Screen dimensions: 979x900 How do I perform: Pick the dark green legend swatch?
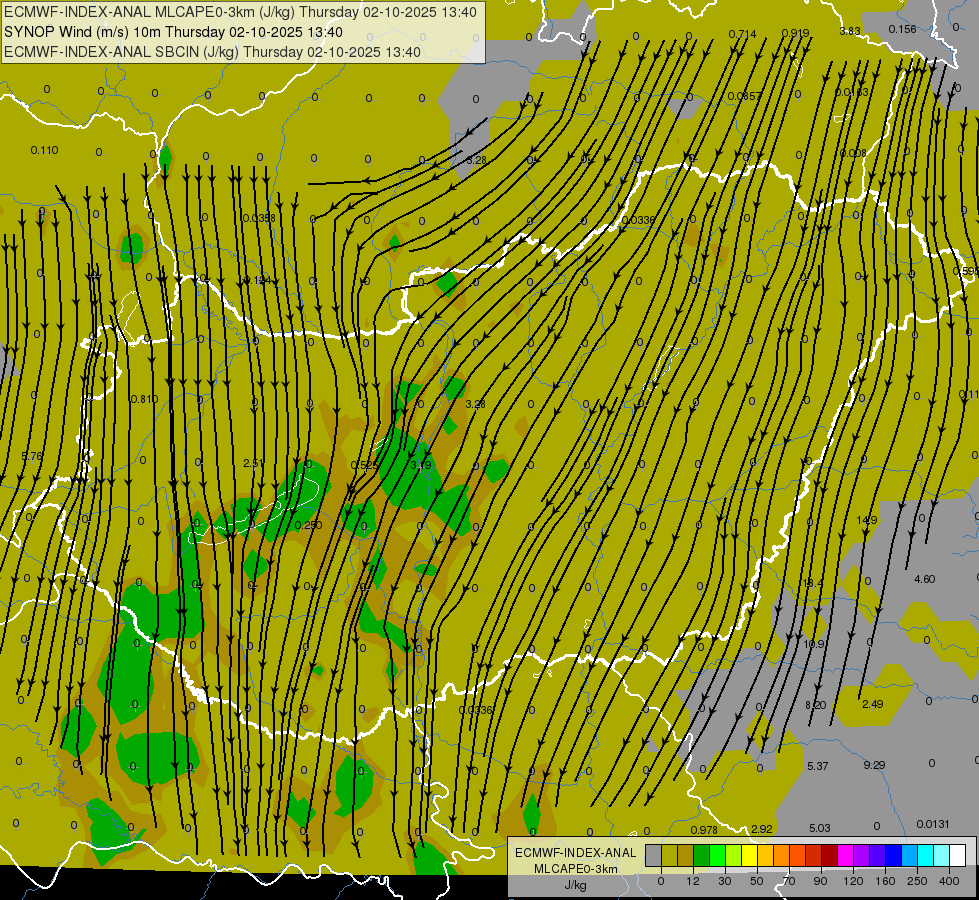click(702, 855)
